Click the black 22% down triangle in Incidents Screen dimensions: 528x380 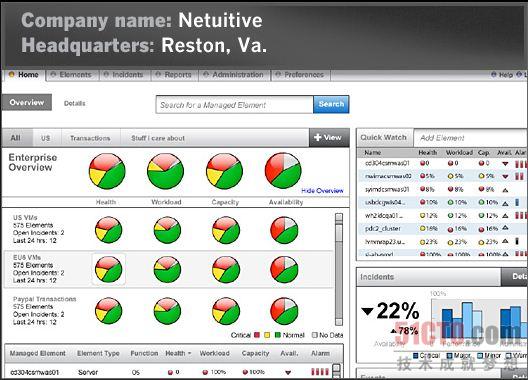[367, 312]
